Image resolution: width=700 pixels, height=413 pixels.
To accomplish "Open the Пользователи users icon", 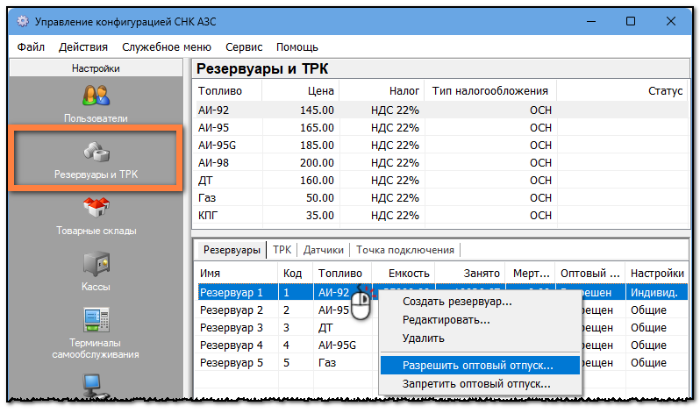I will click(x=96, y=96).
